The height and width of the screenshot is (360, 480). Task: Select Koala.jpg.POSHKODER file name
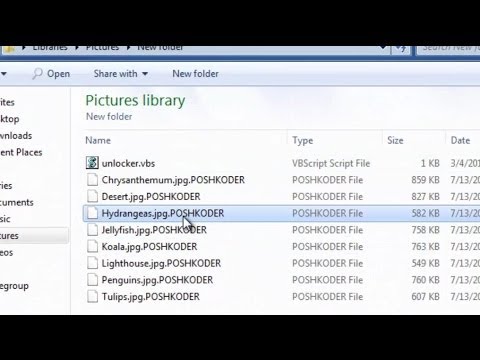pyautogui.click(x=149, y=247)
